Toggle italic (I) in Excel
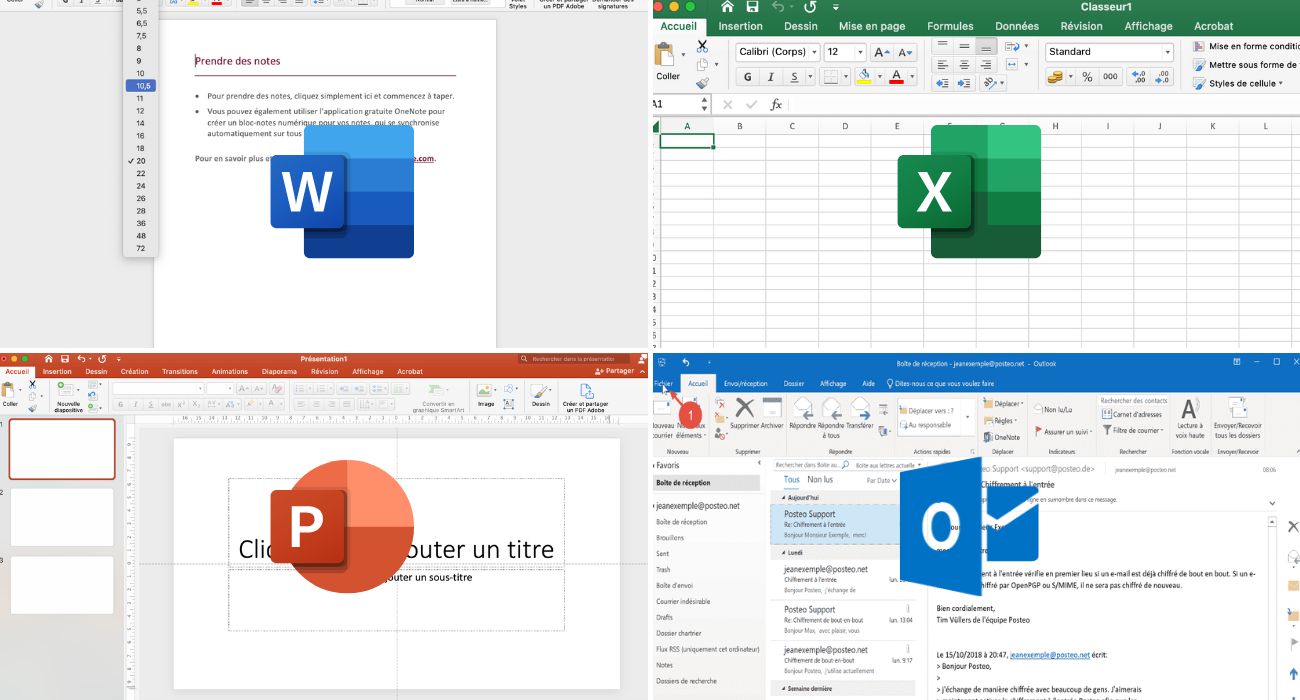This screenshot has height=700, width=1300. click(771, 77)
